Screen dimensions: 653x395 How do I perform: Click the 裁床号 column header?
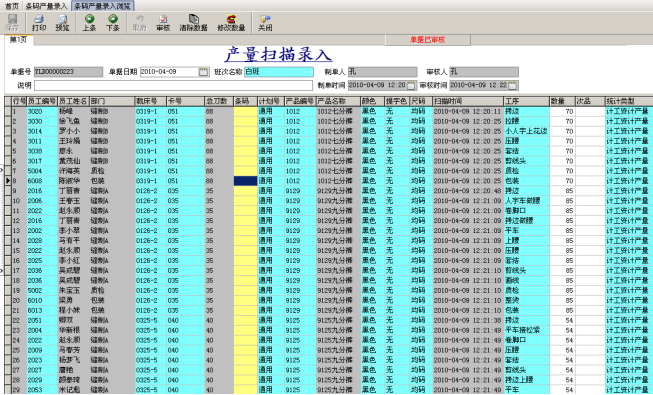coord(150,101)
